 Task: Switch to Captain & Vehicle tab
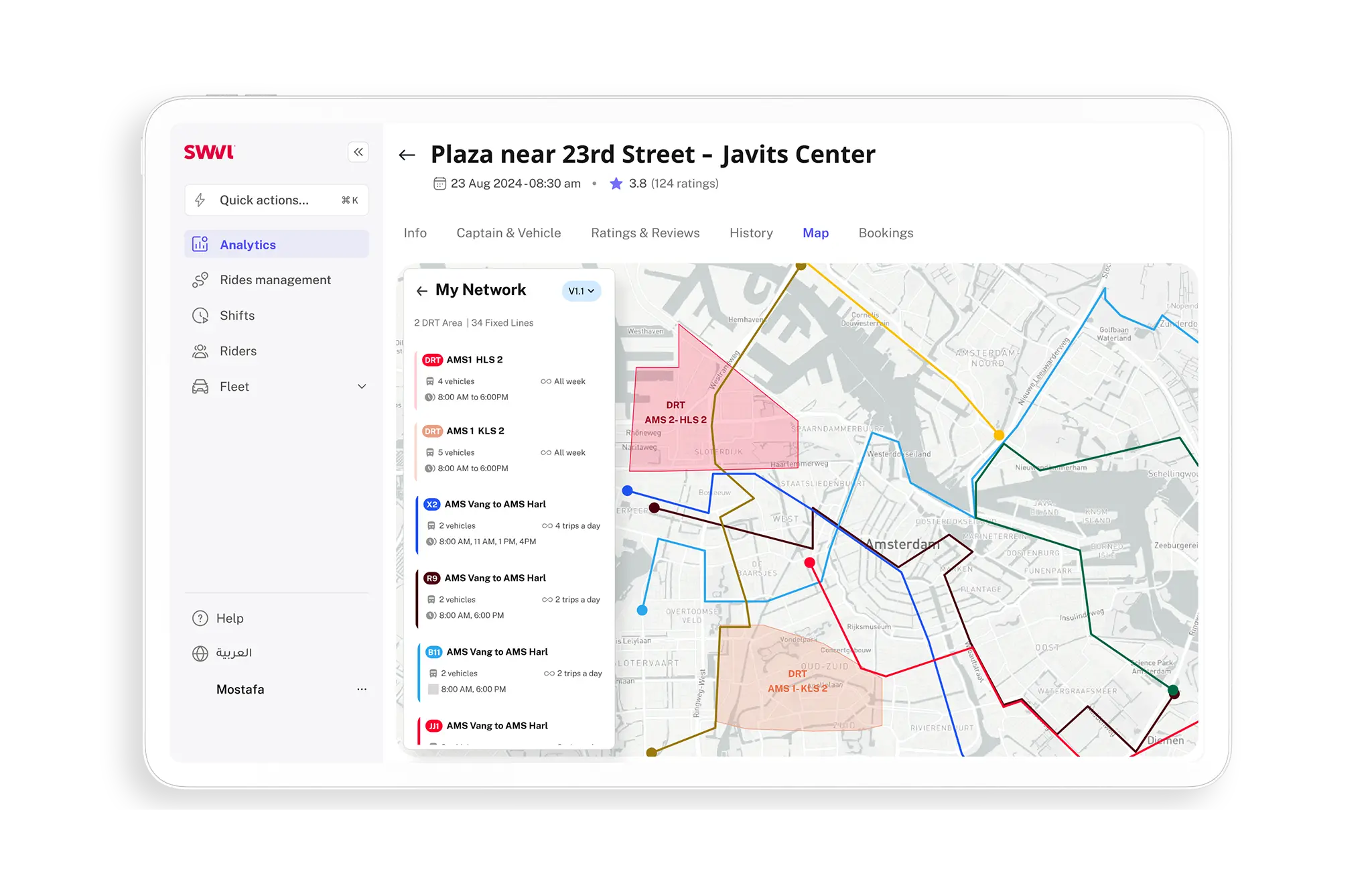[508, 233]
